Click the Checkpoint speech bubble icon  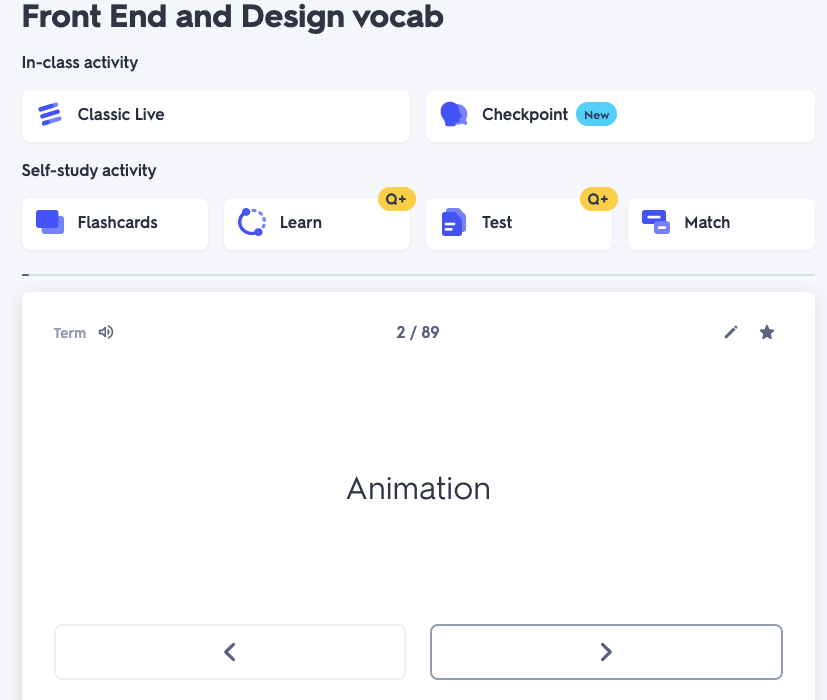454,114
